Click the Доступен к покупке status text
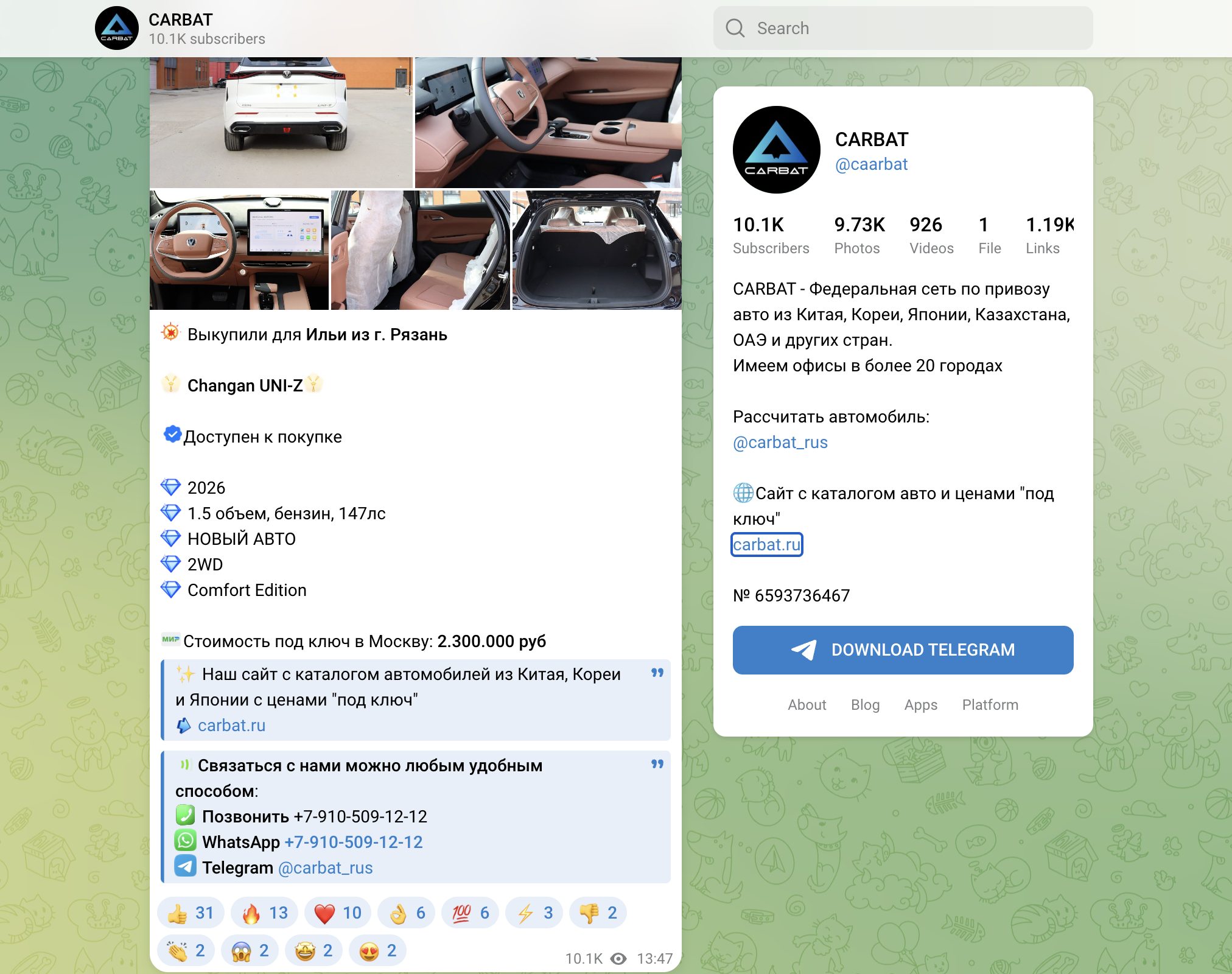Image resolution: width=1232 pixels, height=974 pixels. click(x=262, y=436)
